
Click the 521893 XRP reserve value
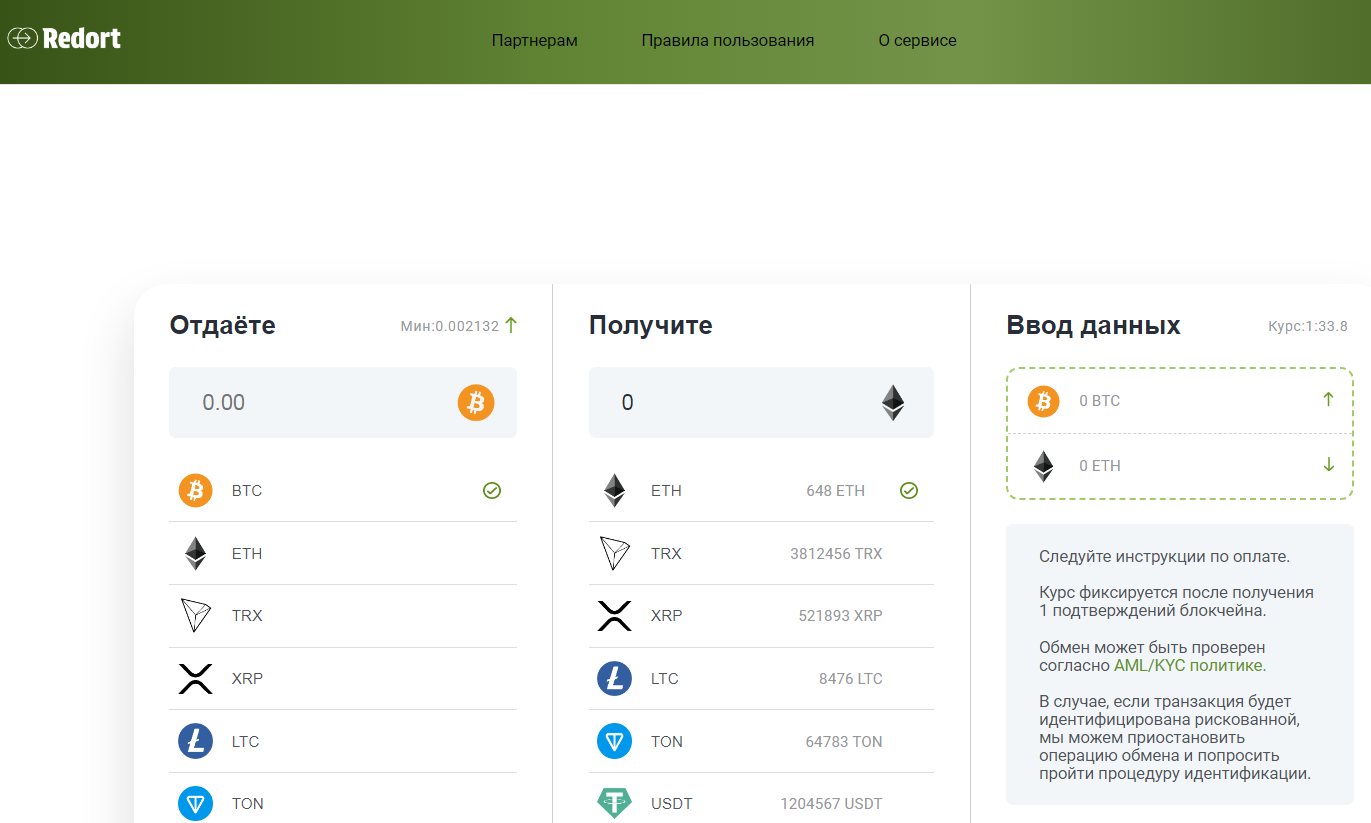click(x=841, y=616)
